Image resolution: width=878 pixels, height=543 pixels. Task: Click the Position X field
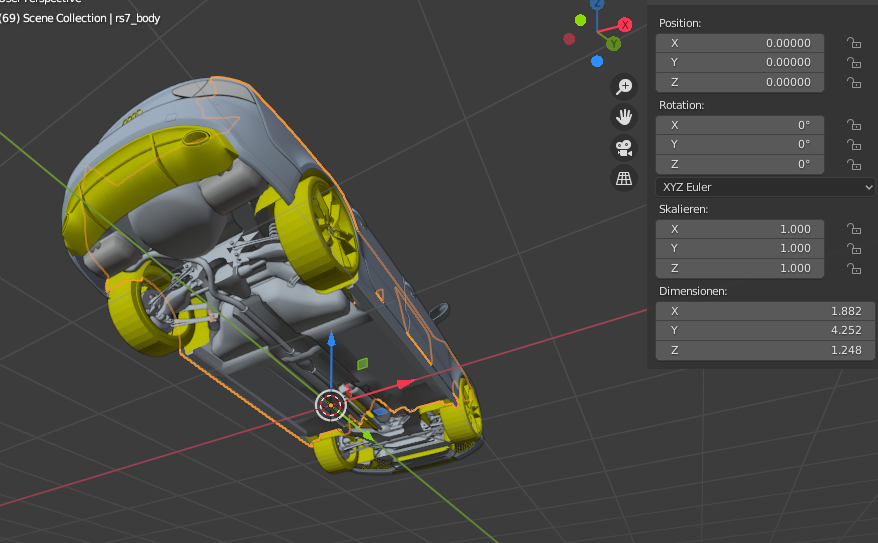(740, 43)
